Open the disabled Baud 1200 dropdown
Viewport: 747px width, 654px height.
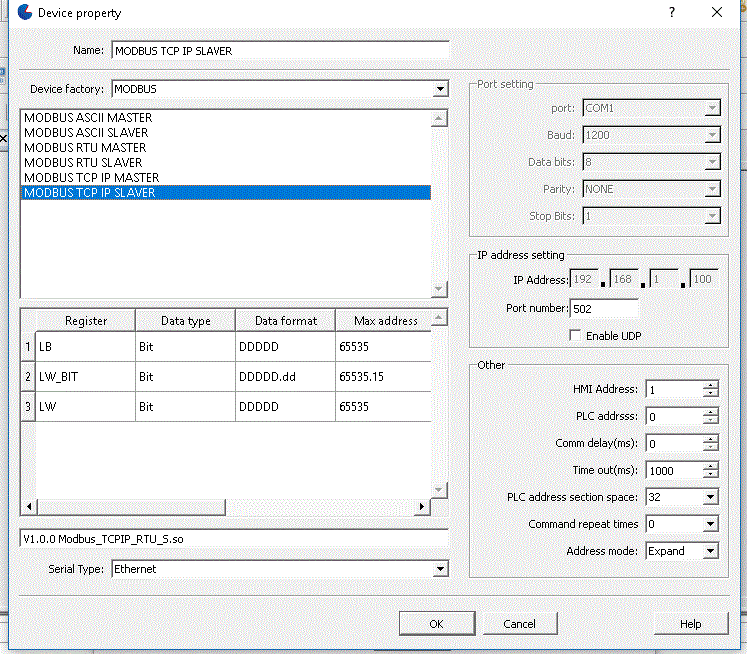[x=712, y=135]
